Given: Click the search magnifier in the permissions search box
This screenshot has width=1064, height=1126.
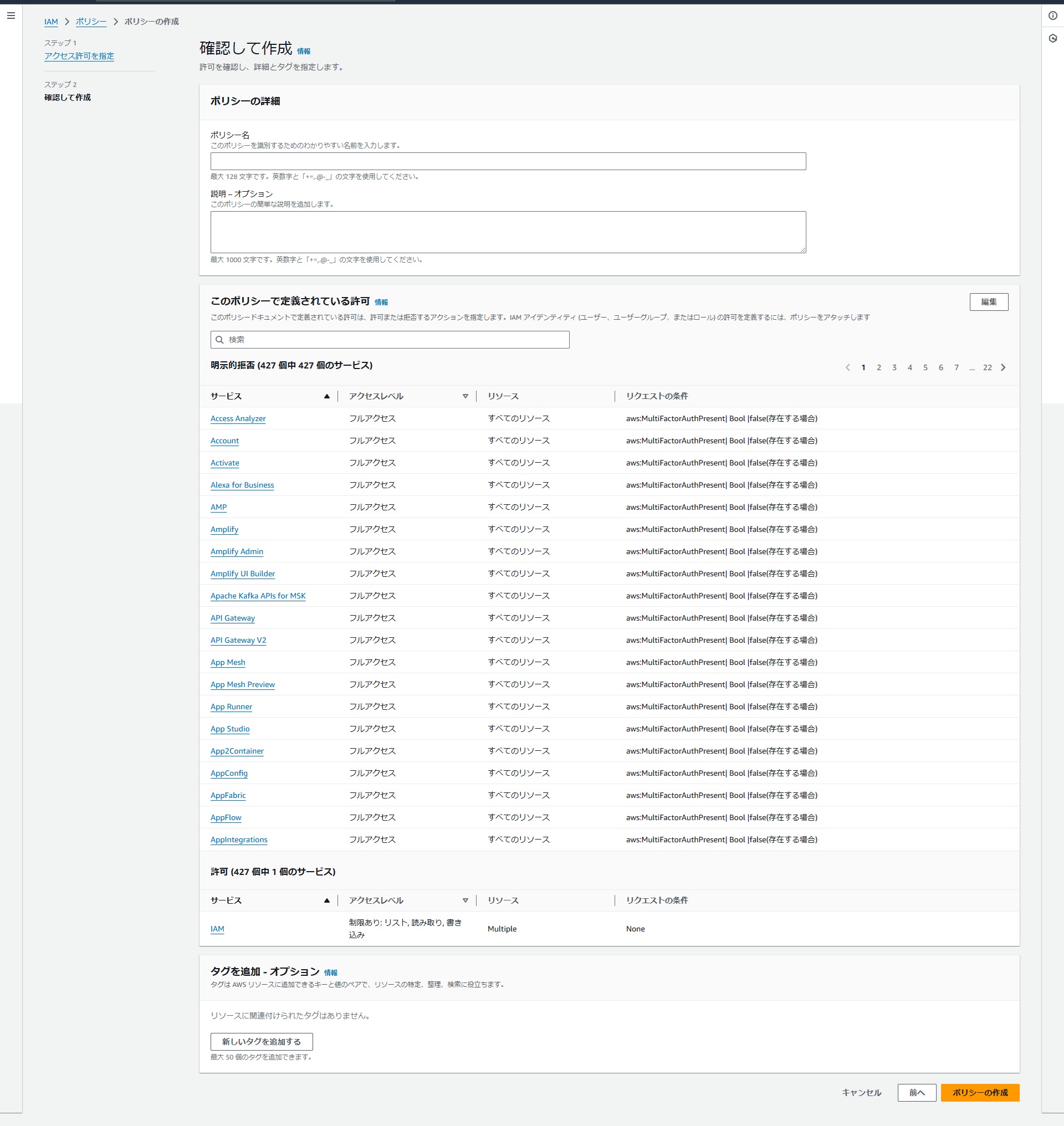Looking at the screenshot, I should 219,339.
